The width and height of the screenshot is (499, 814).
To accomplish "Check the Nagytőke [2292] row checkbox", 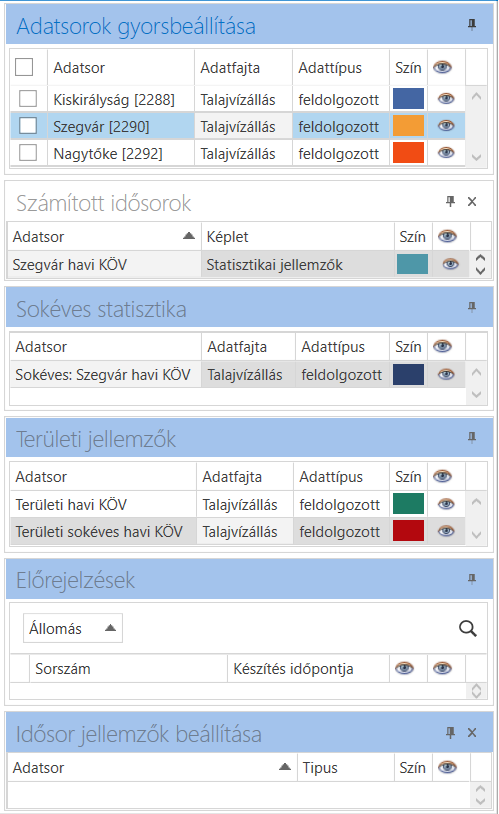I will click(28, 153).
